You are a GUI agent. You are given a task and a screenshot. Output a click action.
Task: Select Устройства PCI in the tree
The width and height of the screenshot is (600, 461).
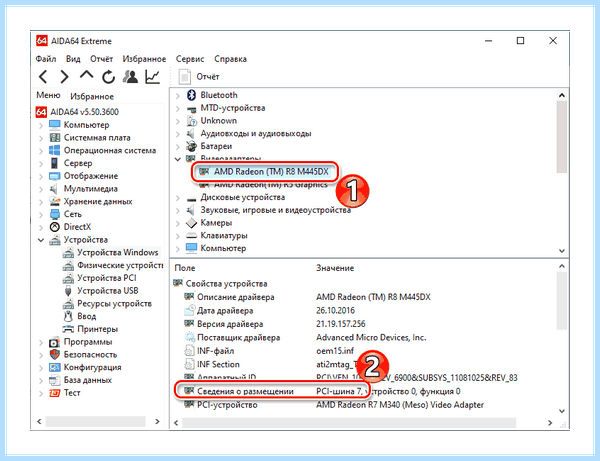click(x=107, y=278)
